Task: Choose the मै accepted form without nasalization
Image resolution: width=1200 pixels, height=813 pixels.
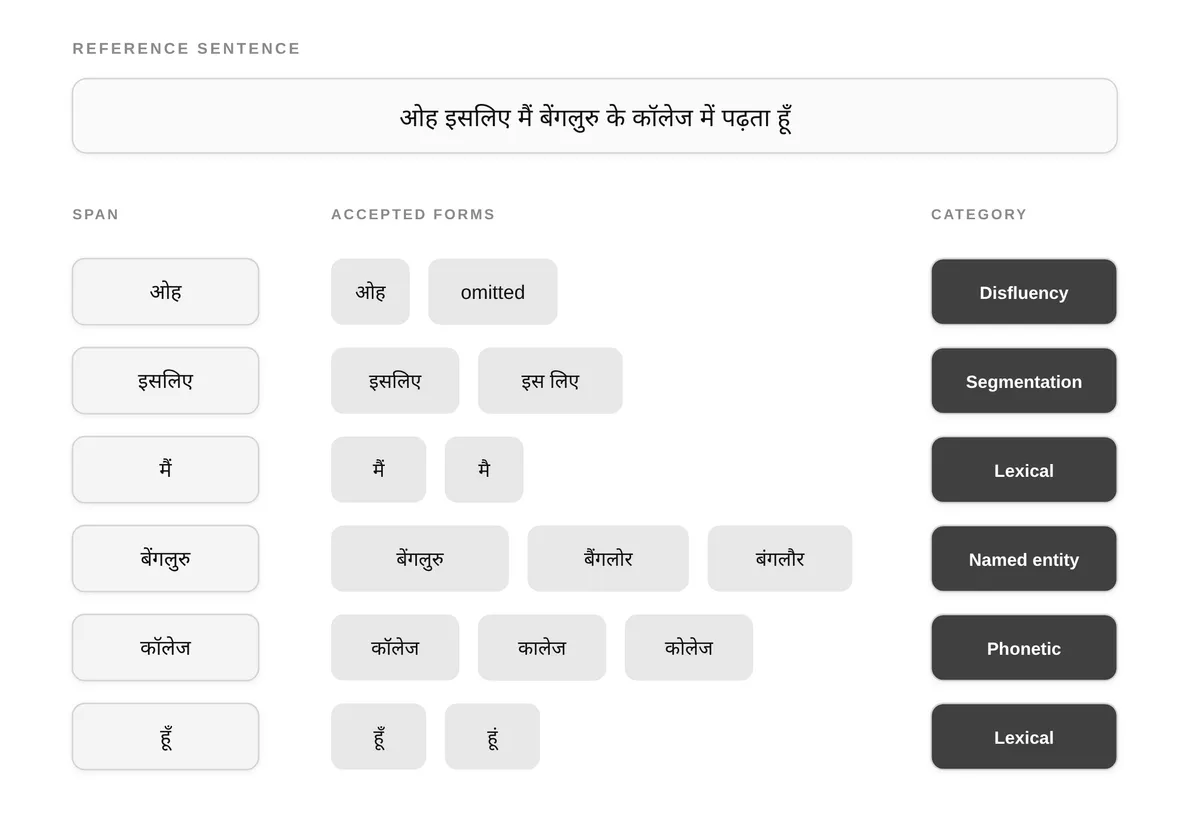Action: tap(484, 470)
